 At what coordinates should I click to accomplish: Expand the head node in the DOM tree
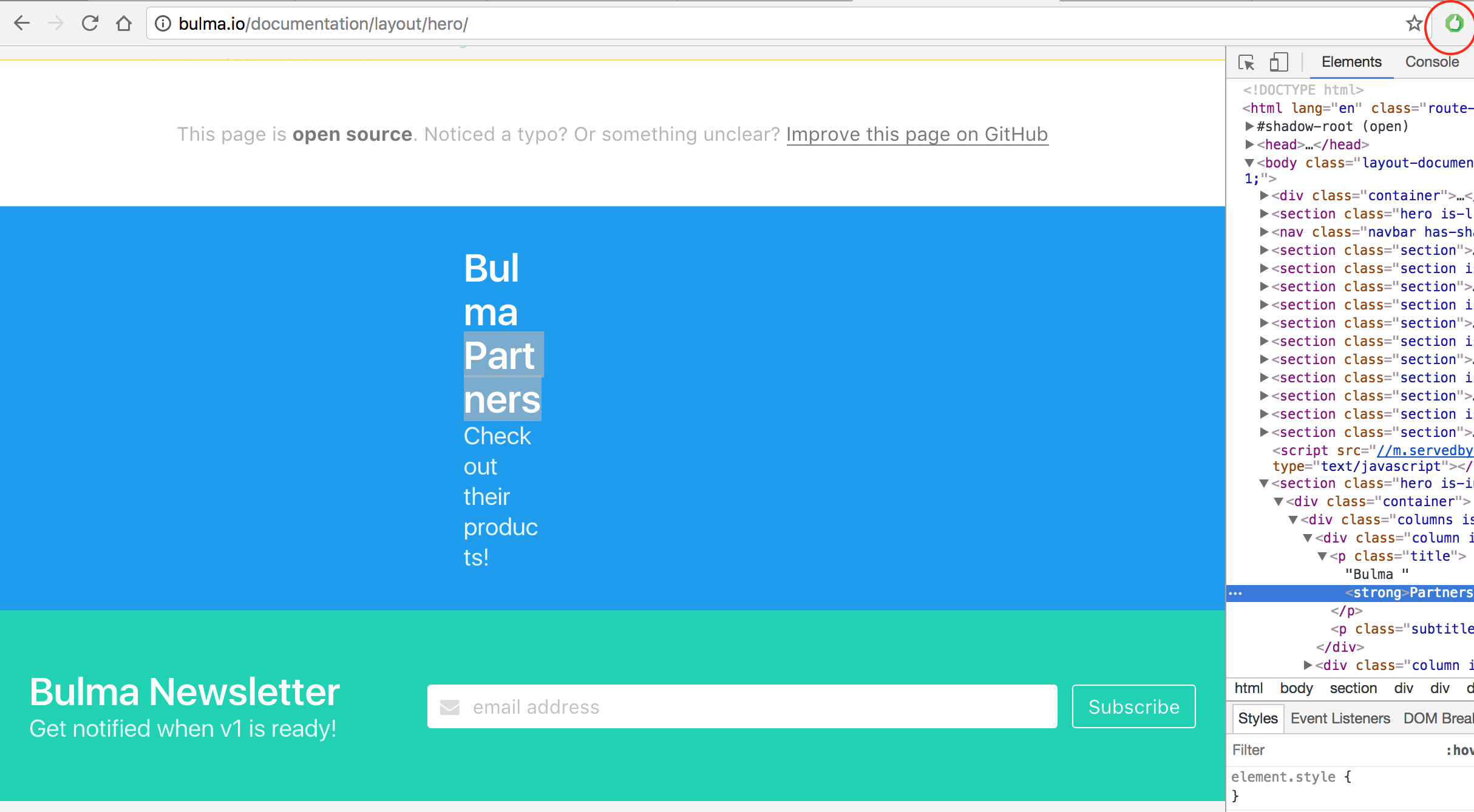pos(1250,144)
